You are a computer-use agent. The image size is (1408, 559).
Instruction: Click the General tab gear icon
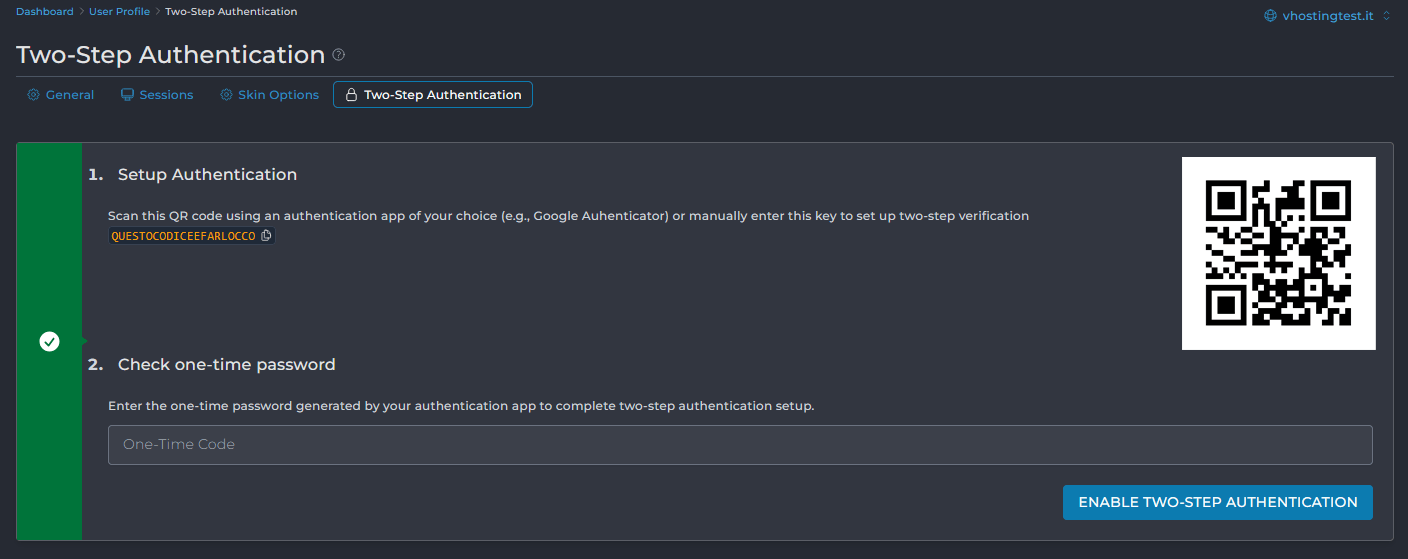tap(33, 95)
